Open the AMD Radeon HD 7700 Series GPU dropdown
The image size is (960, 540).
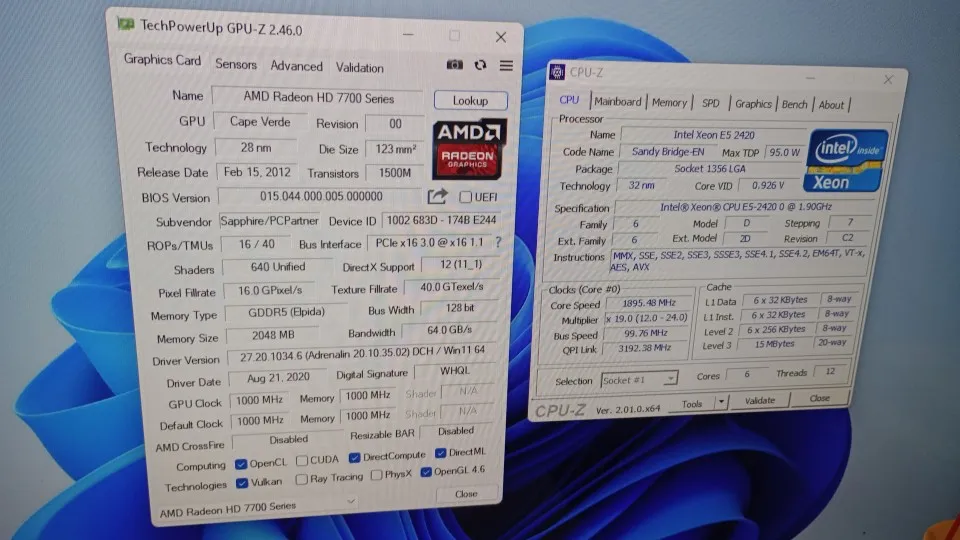click(257, 508)
